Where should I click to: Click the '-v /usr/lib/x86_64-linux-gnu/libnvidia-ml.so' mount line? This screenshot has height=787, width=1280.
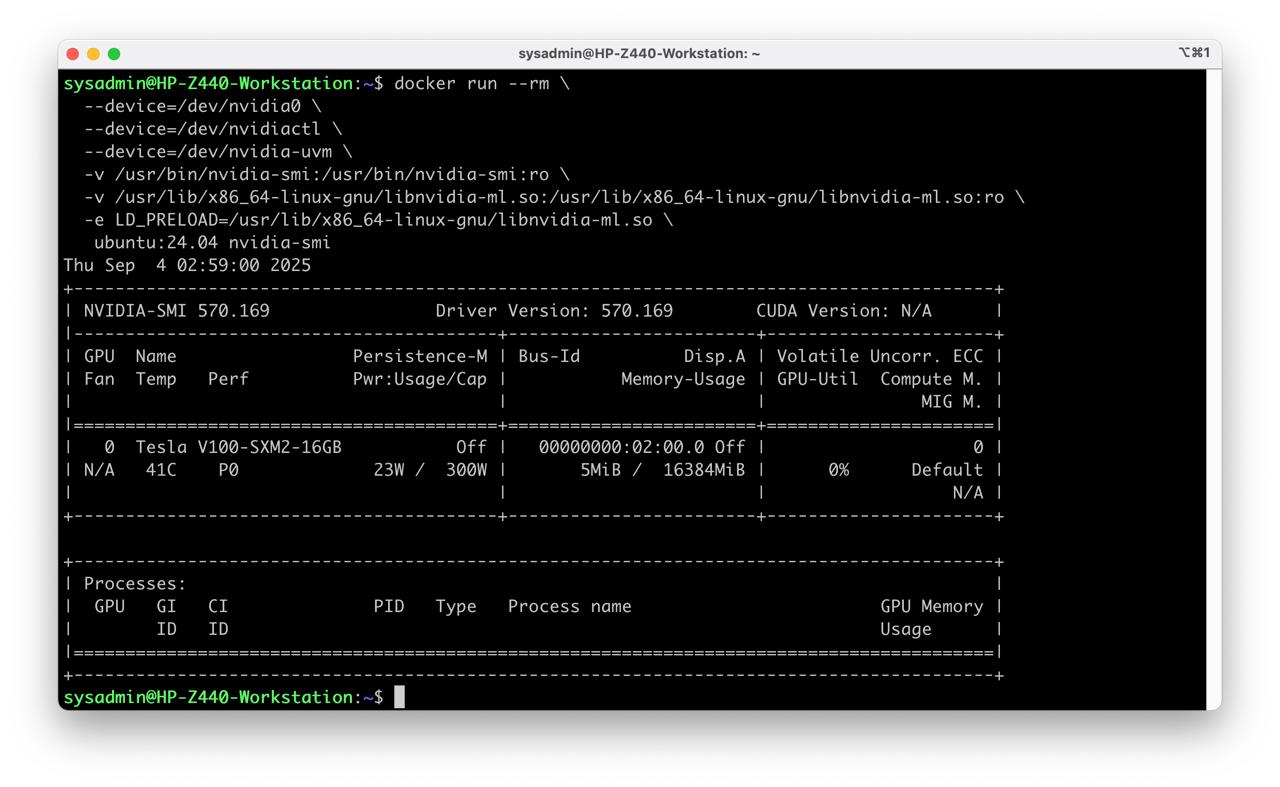pyautogui.click(x=554, y=198)
